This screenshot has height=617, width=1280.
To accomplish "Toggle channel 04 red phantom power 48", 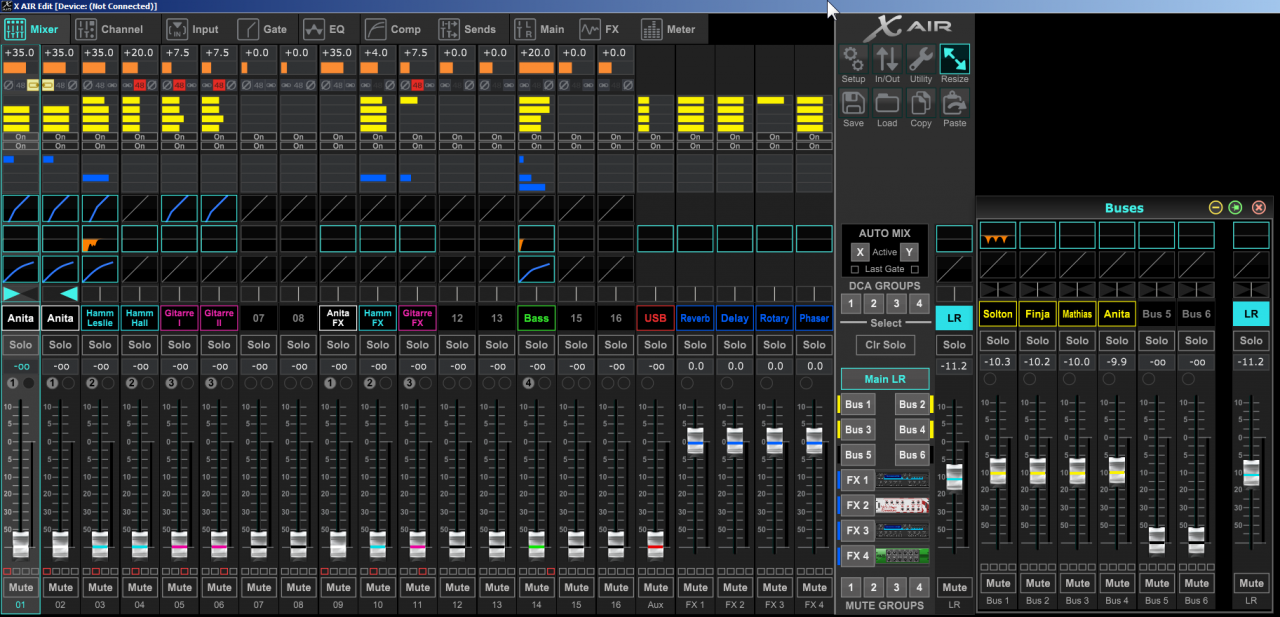I will [x=139, y=86].
